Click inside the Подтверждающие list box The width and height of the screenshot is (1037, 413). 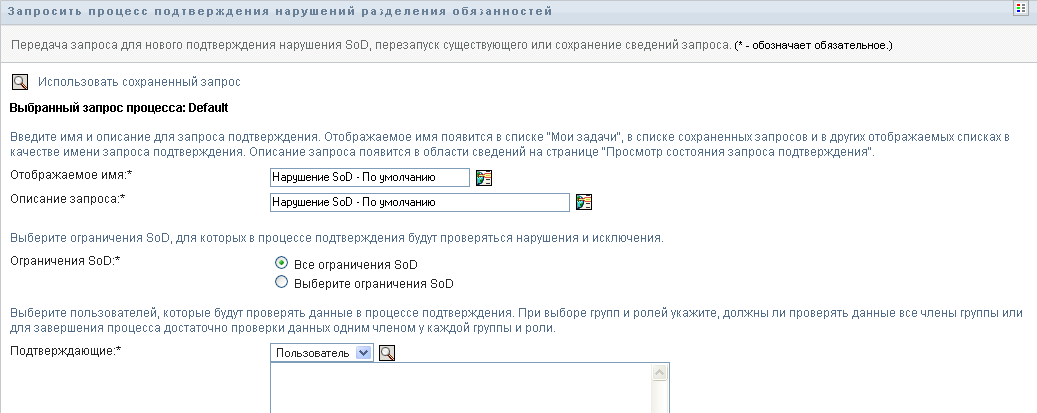[x=461, y=388]
